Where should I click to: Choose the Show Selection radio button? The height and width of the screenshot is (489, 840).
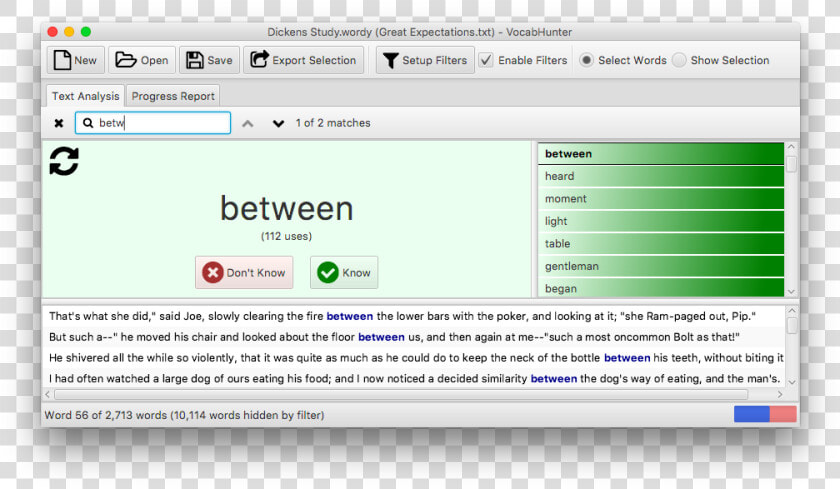coord(679,60)
